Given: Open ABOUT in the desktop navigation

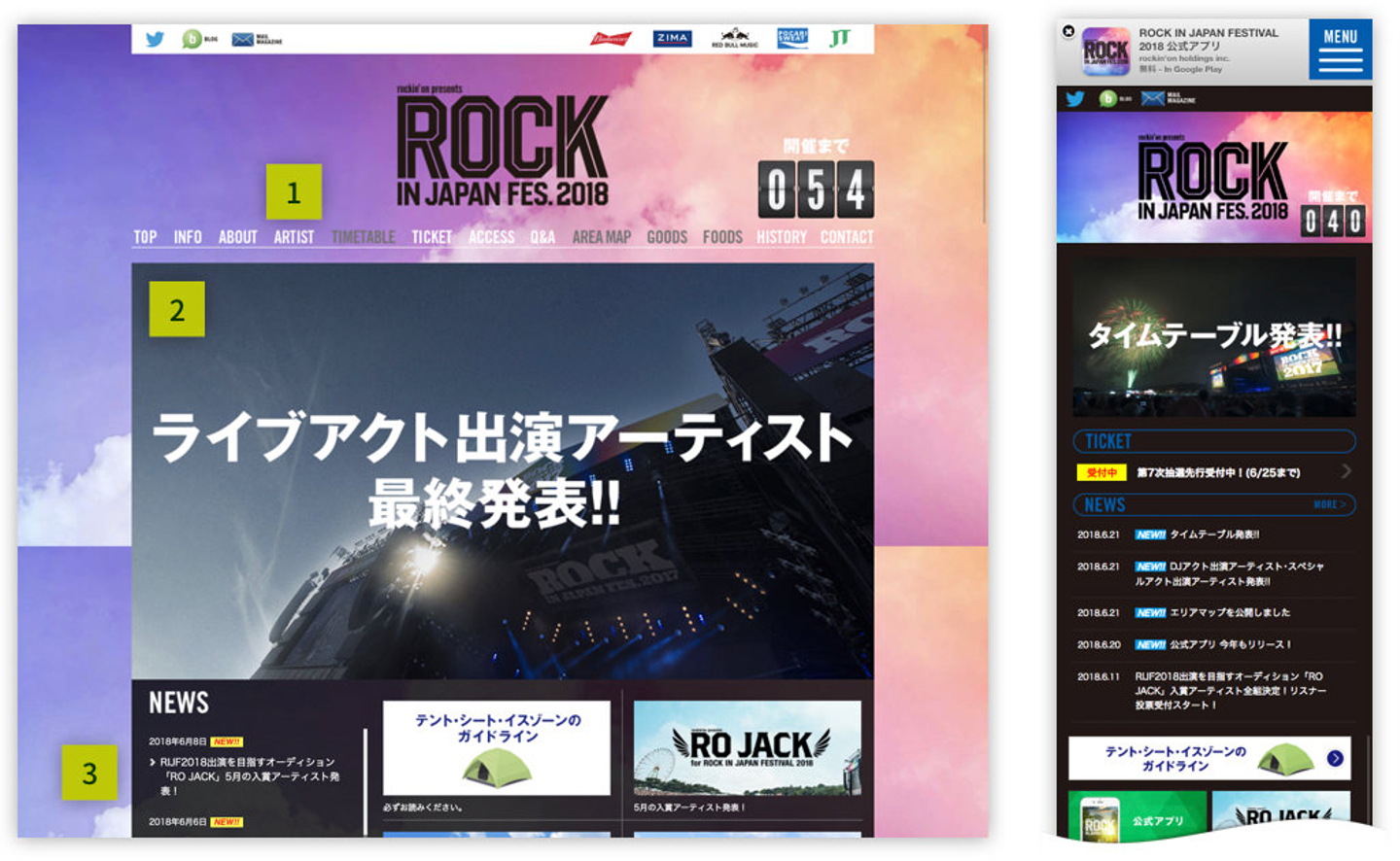Looking at the screenshot, I should pos(237,237).
